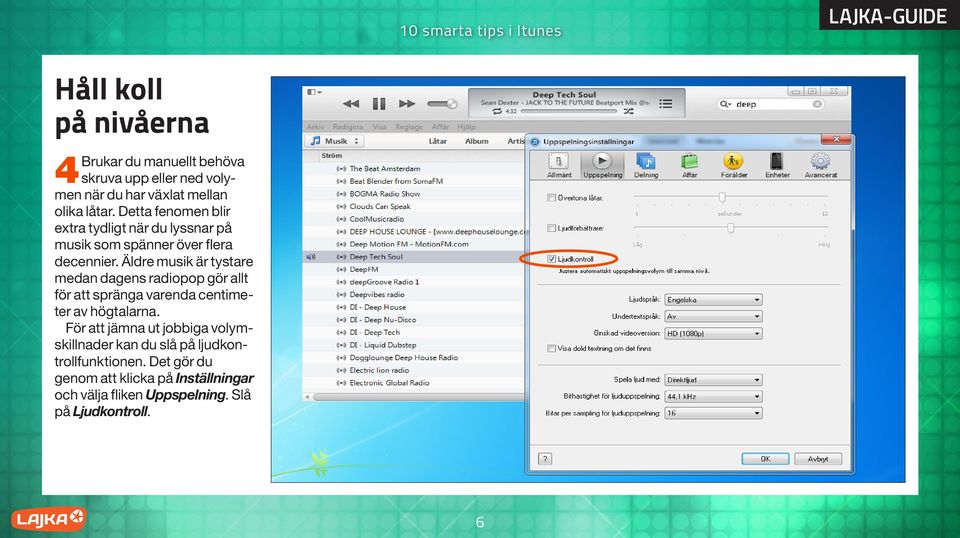Select the Uppspelning preferences icon
Screen dimensions: 960x538
602,165
